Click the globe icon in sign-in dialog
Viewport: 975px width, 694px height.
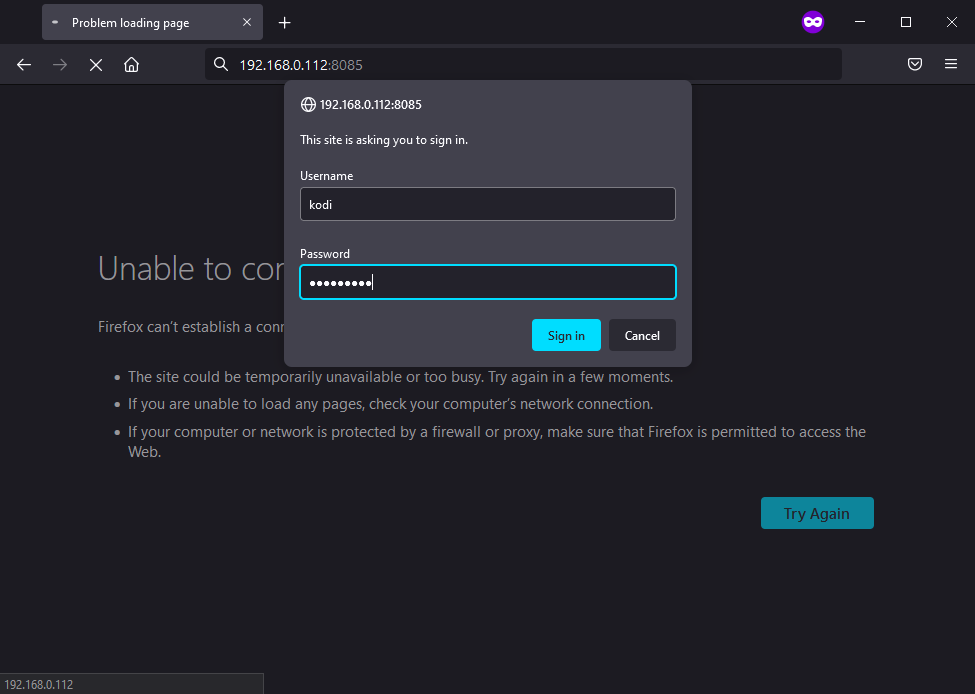click(x=308, y=104)
